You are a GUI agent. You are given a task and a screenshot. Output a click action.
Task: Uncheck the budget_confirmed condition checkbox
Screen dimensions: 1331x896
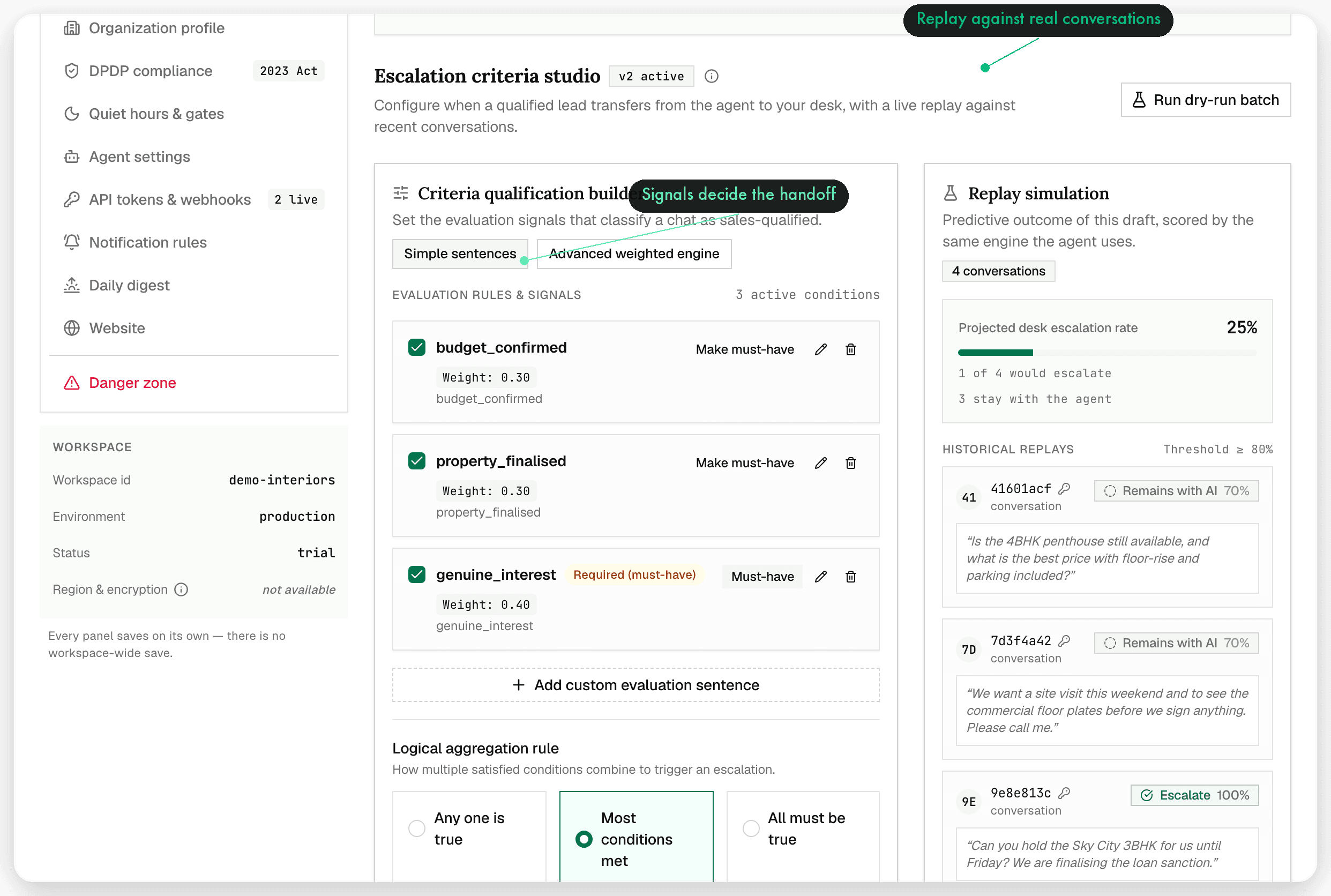[x=417, y=347]
